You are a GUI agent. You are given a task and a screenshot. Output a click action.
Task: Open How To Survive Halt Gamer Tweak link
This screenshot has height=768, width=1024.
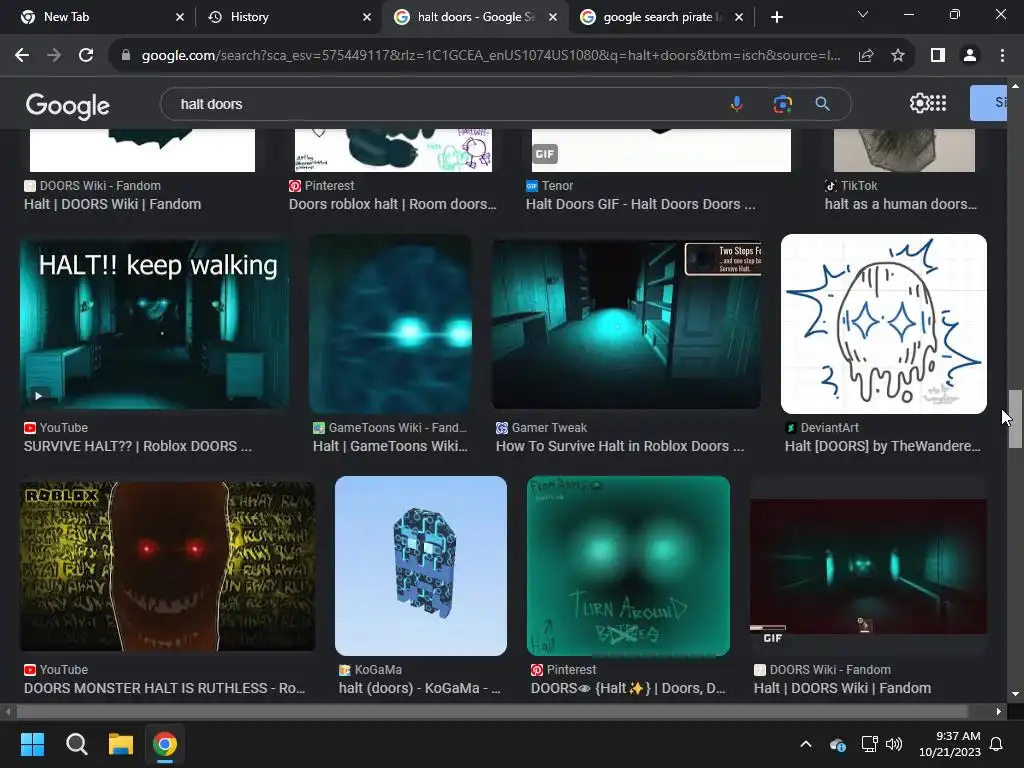tap(620, 446)
